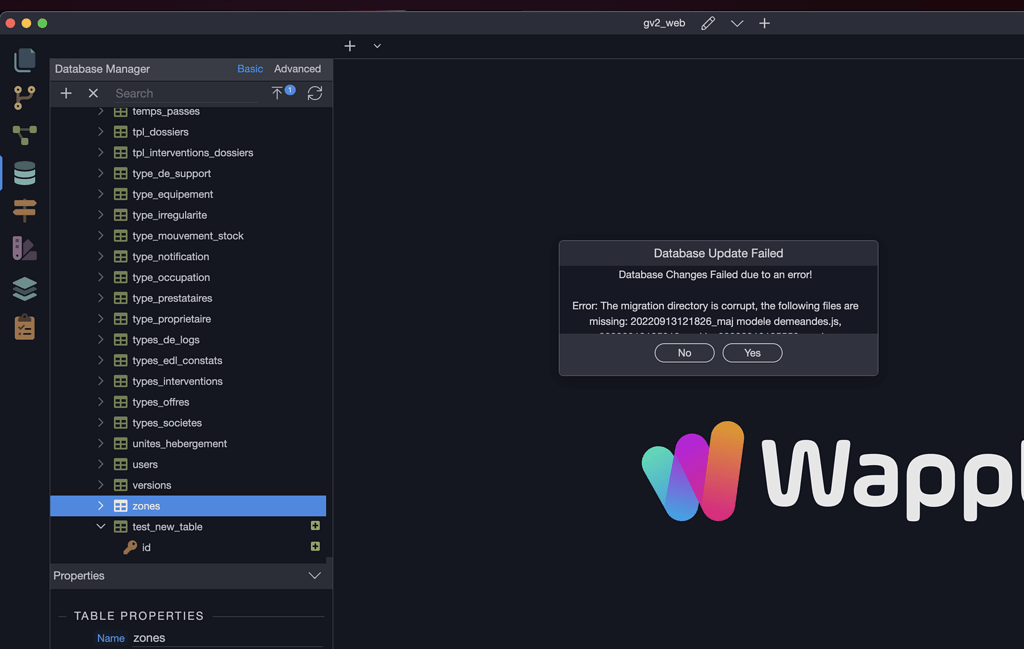
Task: Dismiss the error dialog with No
Action: coord(684,352)
